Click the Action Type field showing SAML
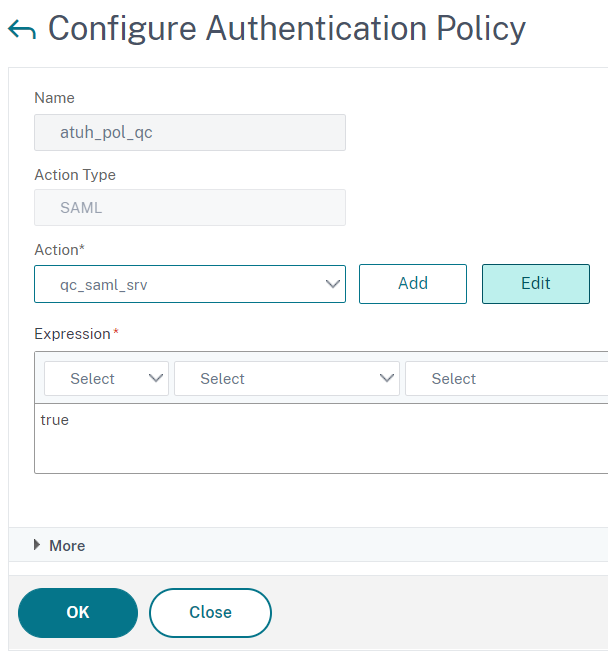This screenshot has height=661, width=608. [x=190, y=208]
